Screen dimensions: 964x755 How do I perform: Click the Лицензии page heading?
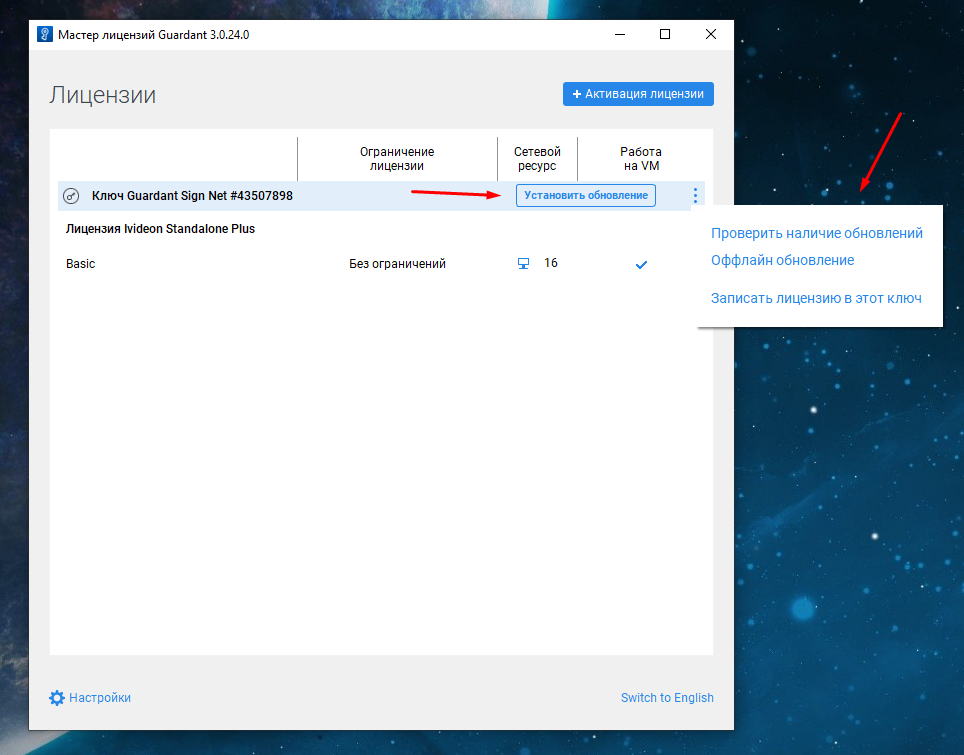(103, 95)
